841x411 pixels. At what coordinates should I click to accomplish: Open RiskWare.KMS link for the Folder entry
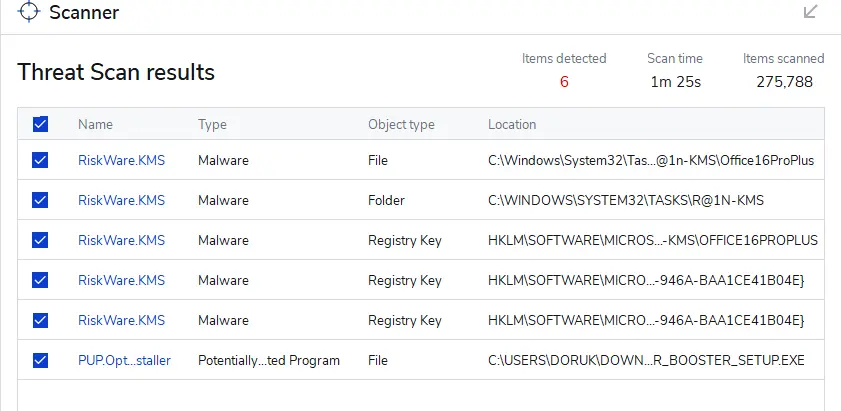point(121,200)
